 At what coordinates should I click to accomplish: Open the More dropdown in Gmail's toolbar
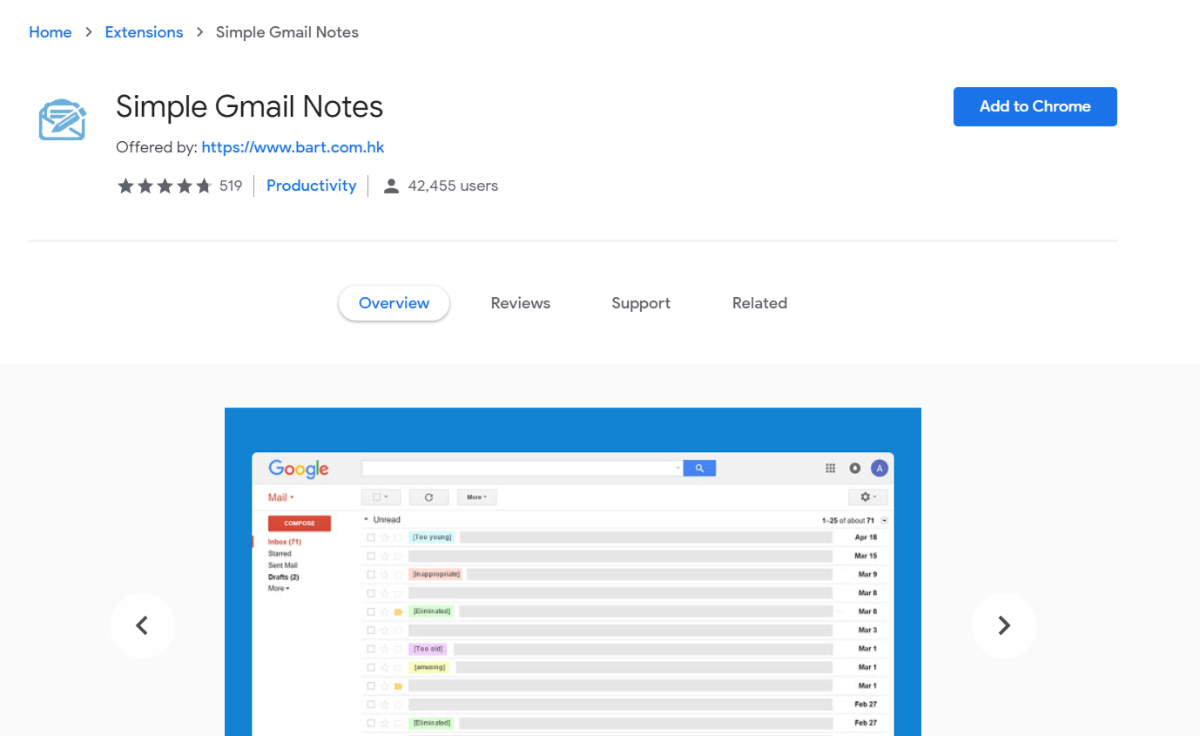click(x=476, y=497)
